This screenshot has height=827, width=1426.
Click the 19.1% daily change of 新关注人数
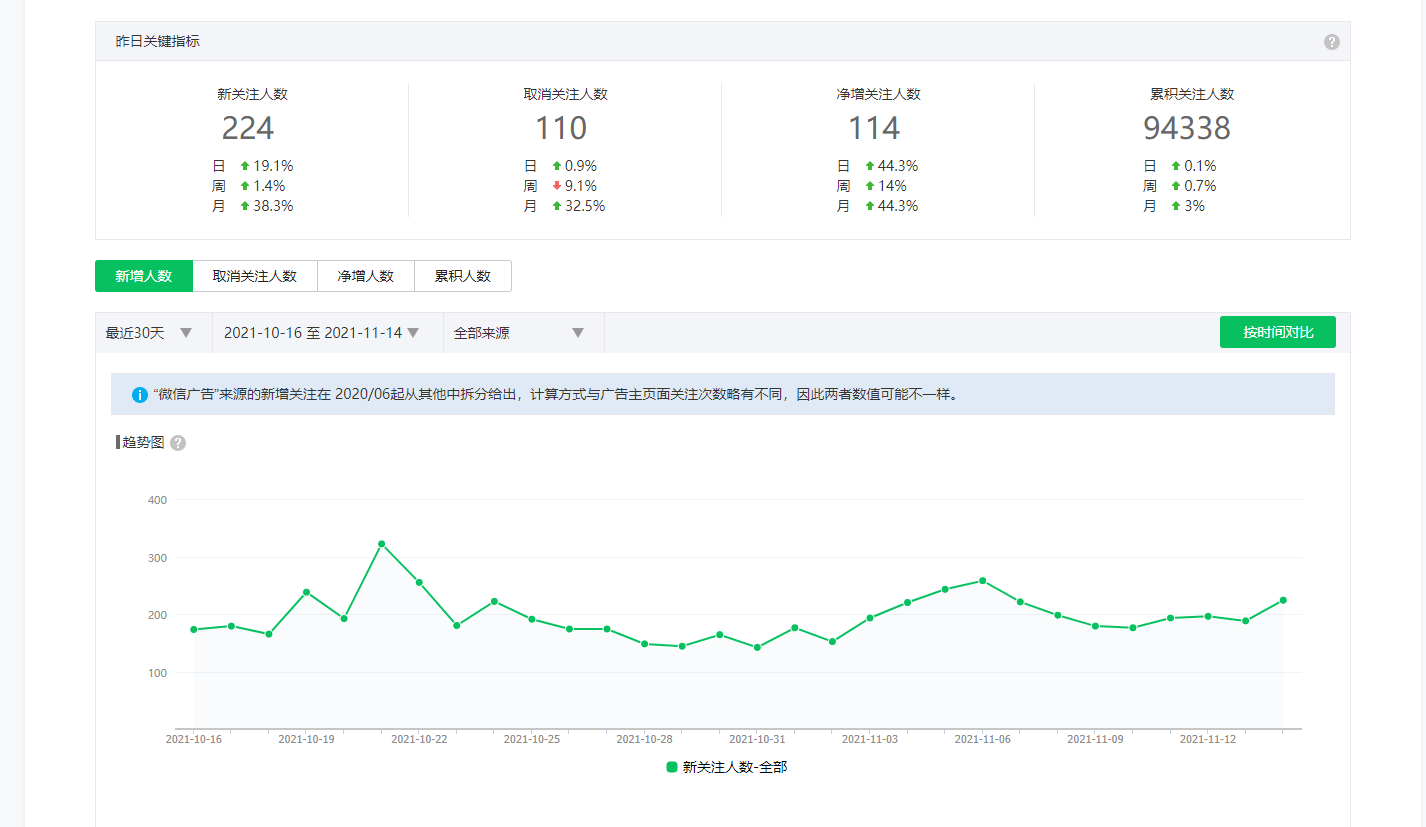[273, 166]
